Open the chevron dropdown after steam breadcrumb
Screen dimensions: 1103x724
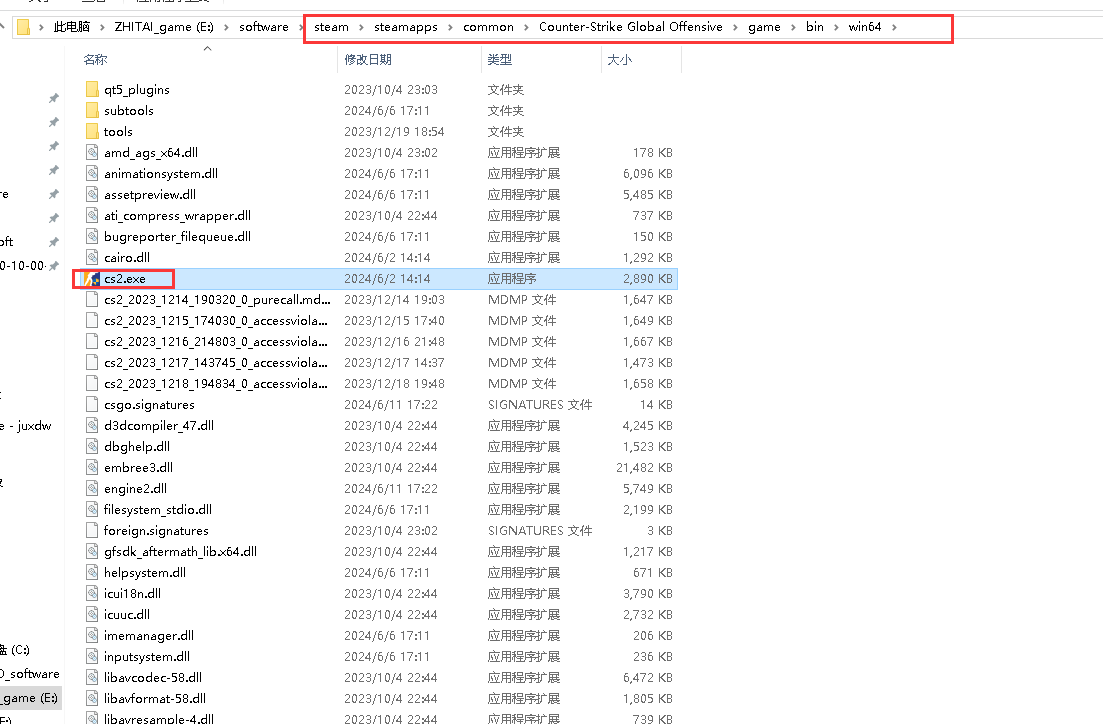coord(362,27)
